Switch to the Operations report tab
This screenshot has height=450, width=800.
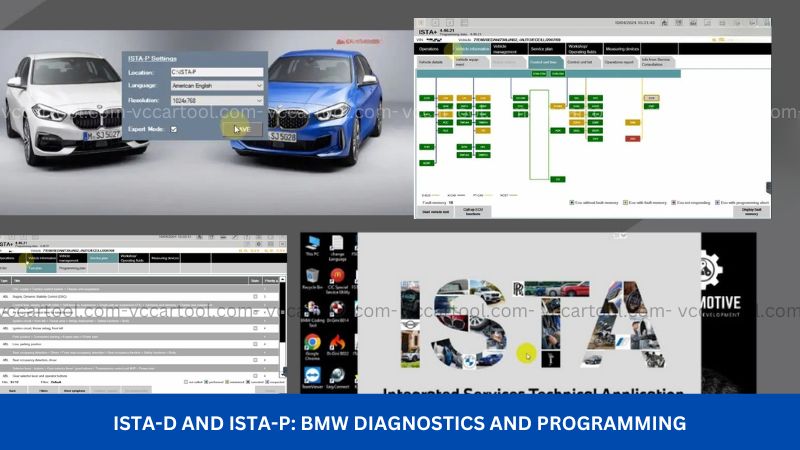[x=619, y=62]
